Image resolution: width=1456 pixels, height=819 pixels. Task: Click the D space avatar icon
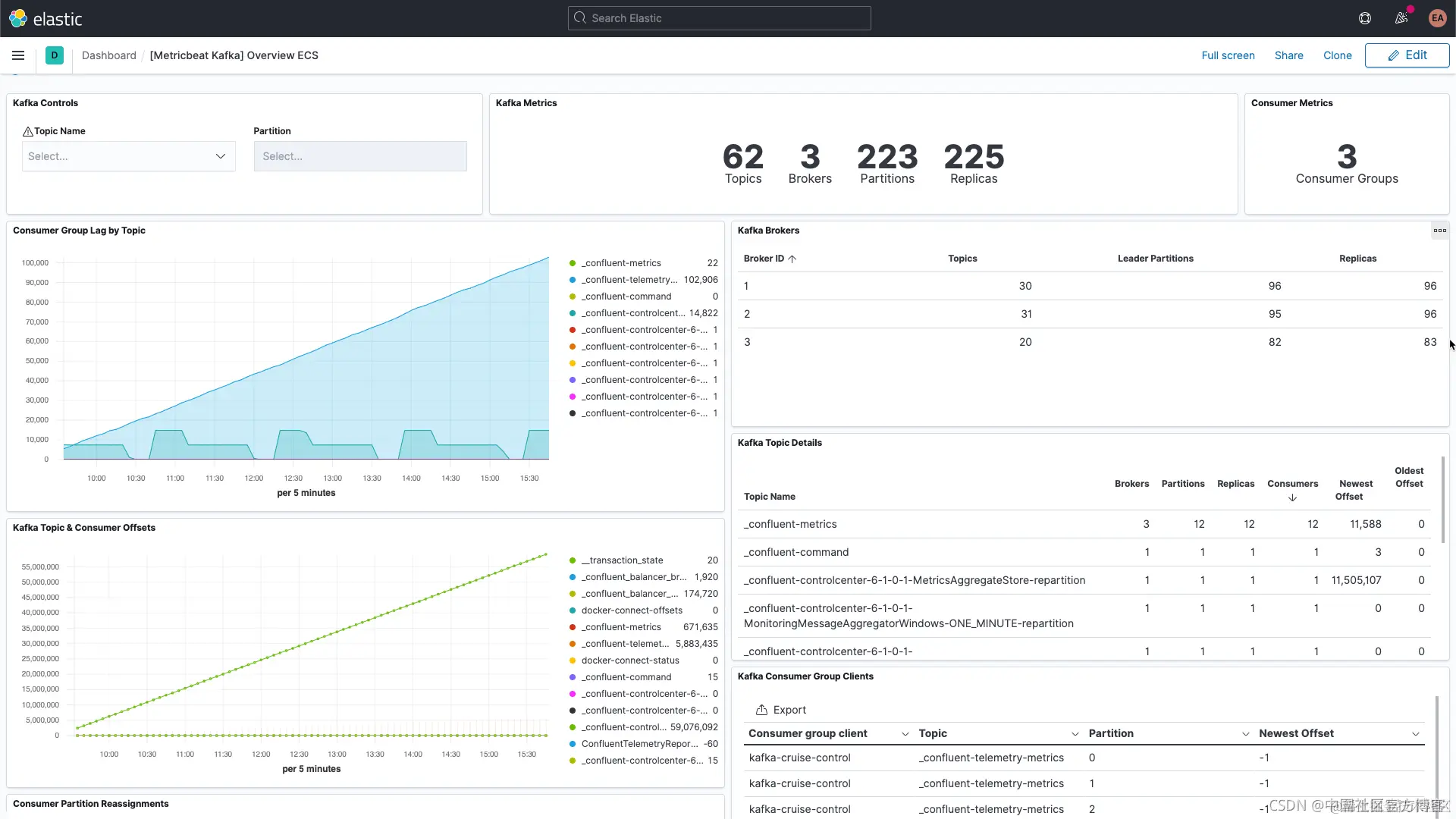pyautogui.click(x=54, y=55)
